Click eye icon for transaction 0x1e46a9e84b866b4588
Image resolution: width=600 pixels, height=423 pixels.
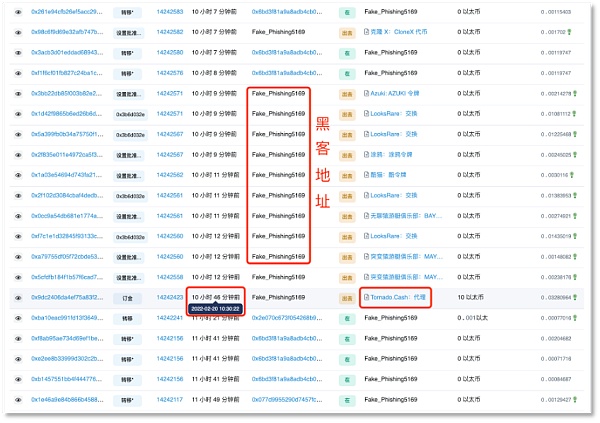click(18, 400)
